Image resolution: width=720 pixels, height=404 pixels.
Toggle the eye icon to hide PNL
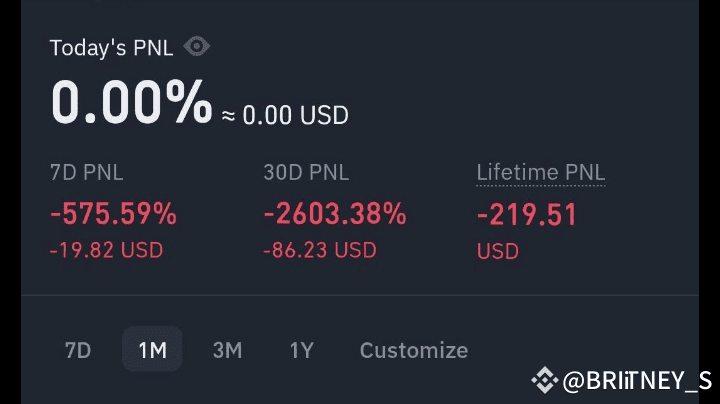[x=197, y=47]
